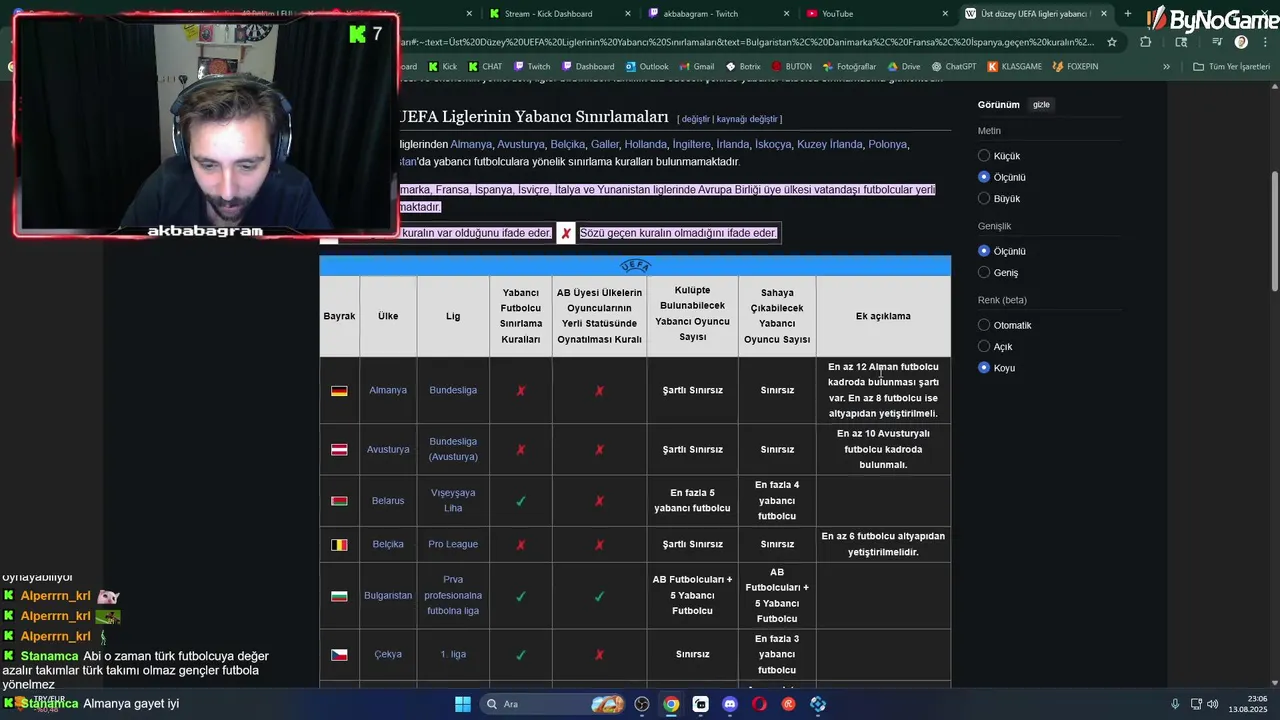1280x720 pixels.
Task: Open the browser extensions puzzle icon
Action: point(1145,42)
